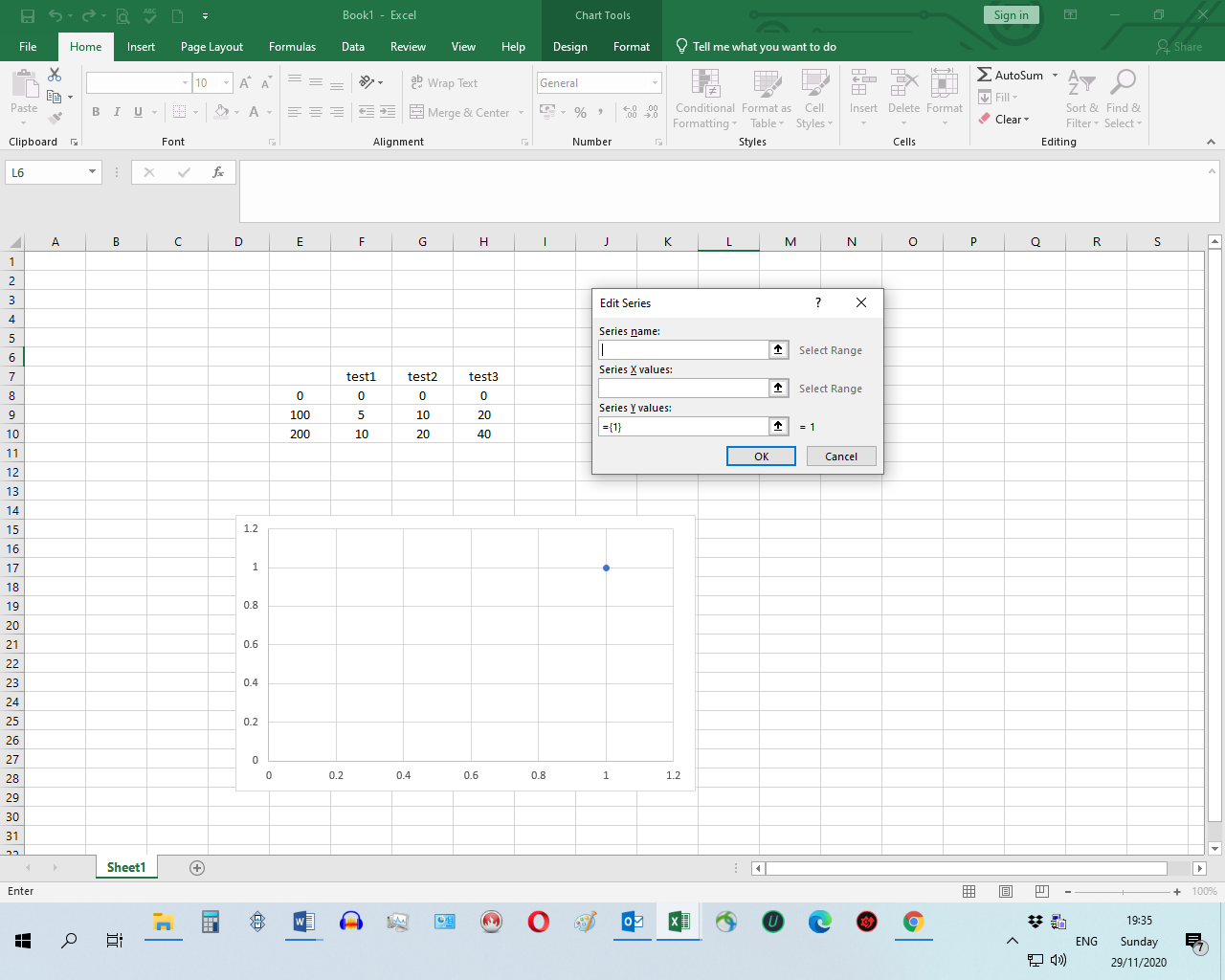Toggle Italic formatting
Viewport: 1225px width, 980px height.
click(117, 112)
